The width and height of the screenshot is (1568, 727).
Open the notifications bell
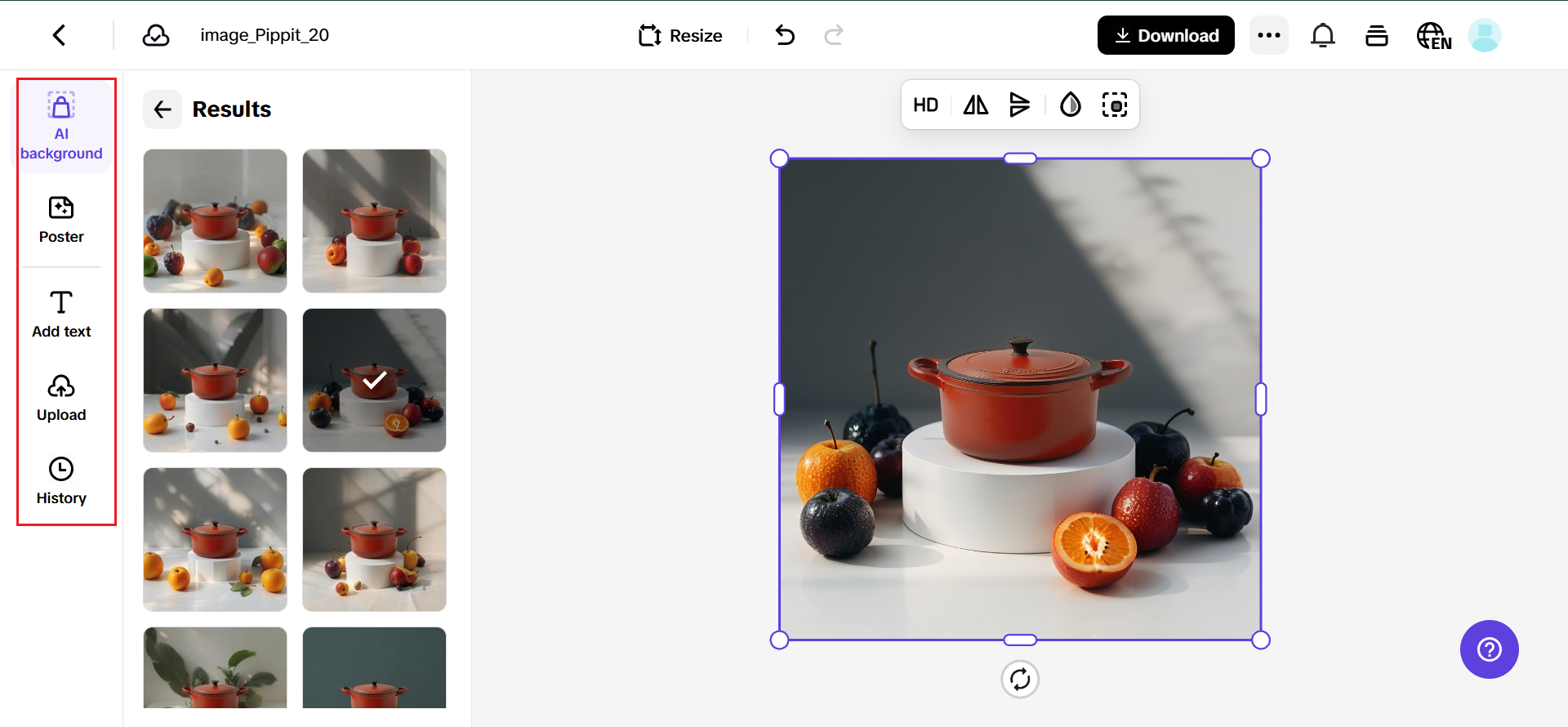(x=1322, y=35)
